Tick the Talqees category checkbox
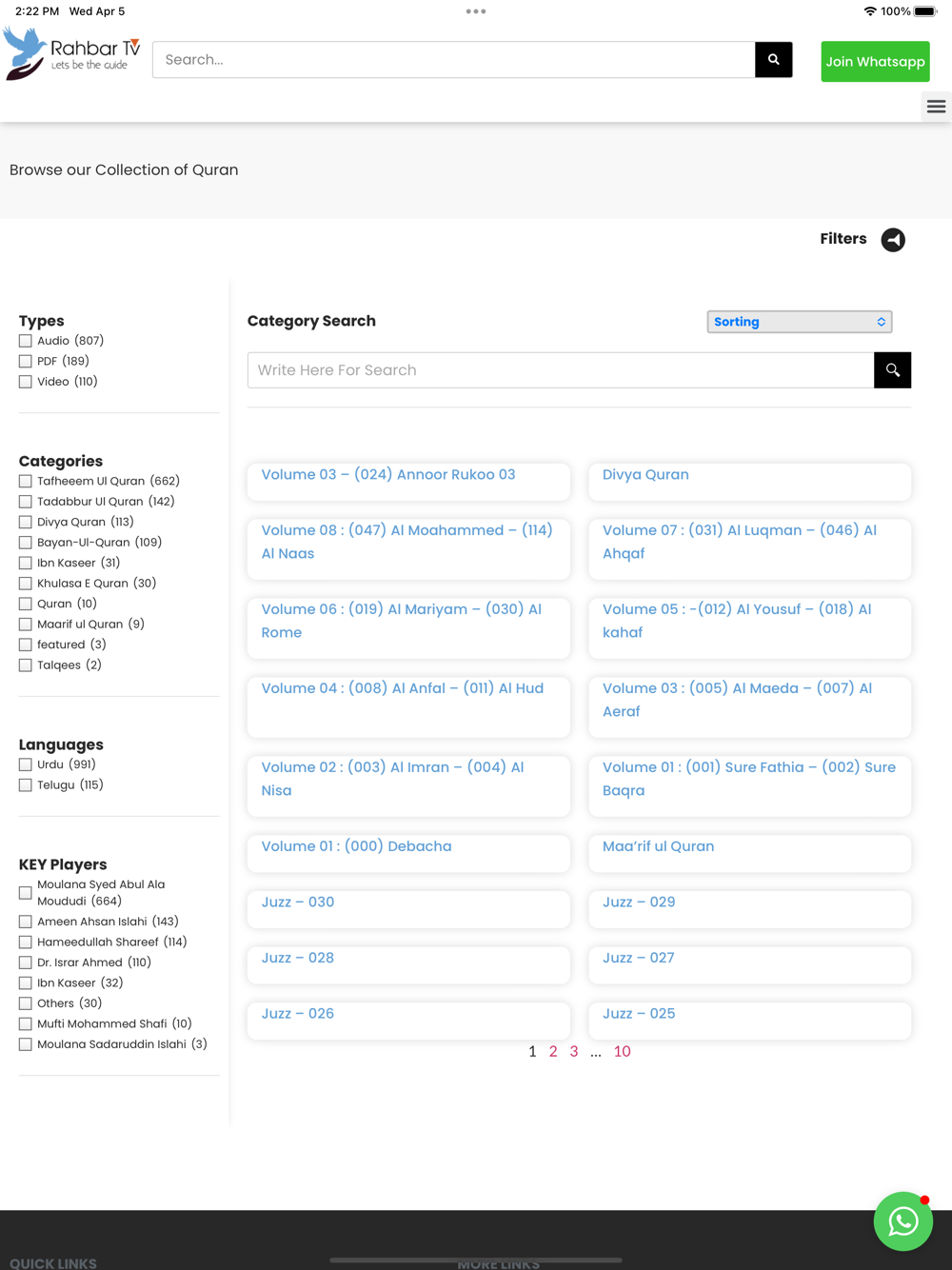This screenshot has width=952, height=1270. [26, 665]
